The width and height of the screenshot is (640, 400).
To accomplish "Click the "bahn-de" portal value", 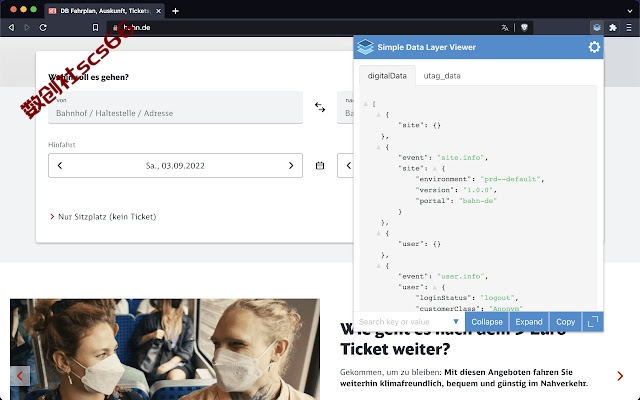I will coord(478,201).
